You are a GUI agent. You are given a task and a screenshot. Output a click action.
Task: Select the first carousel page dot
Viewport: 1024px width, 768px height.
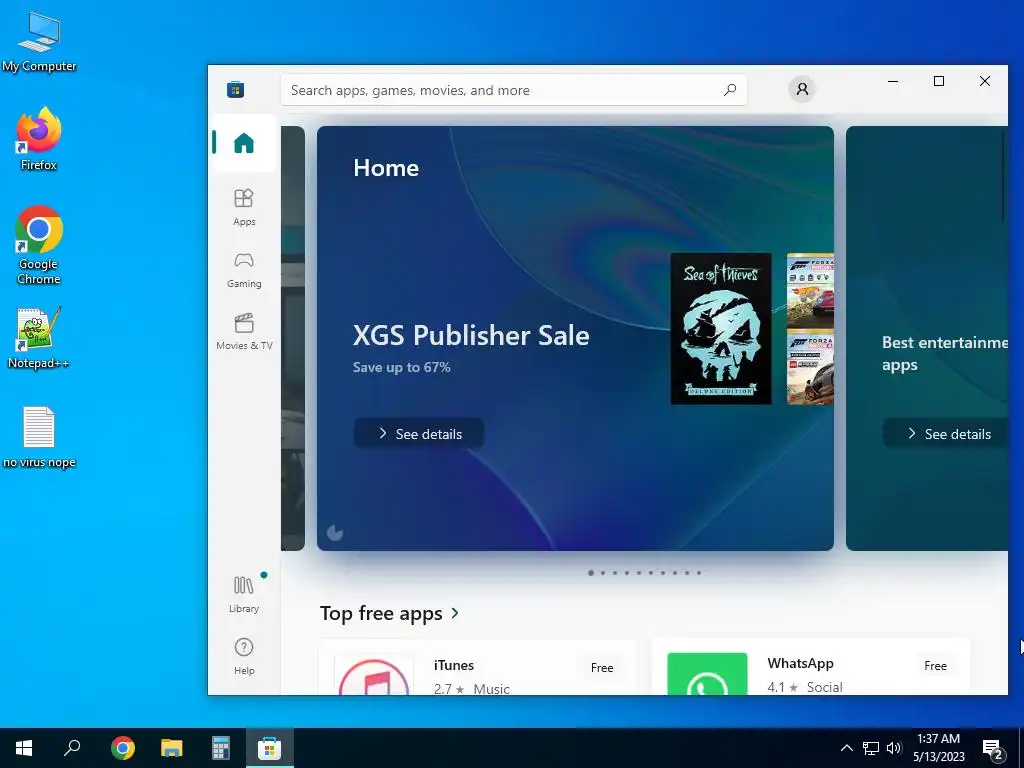click(590, 573)
